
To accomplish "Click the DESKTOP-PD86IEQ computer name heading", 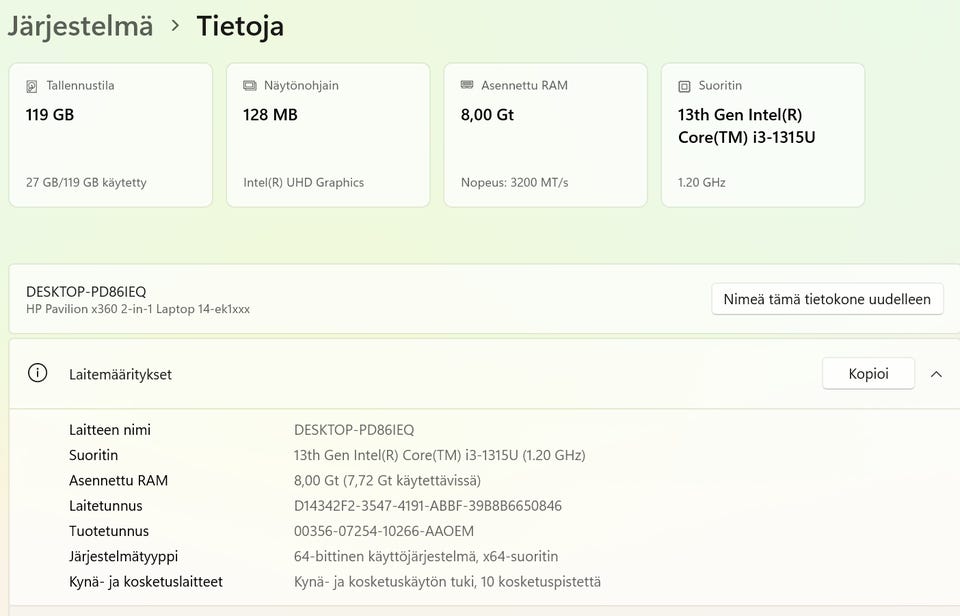I will [x=86, y=291].
